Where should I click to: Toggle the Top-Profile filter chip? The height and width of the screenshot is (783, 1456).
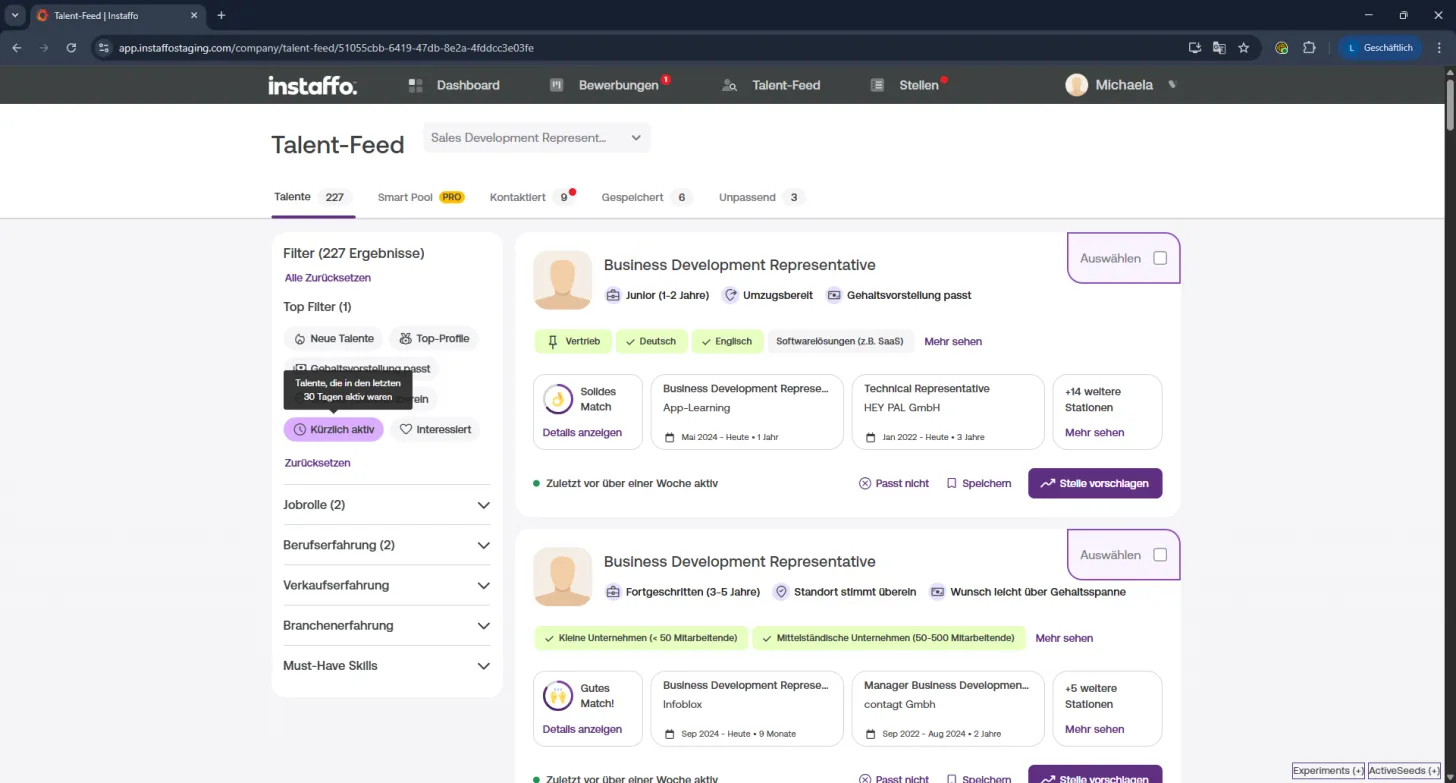coord(434,339)
